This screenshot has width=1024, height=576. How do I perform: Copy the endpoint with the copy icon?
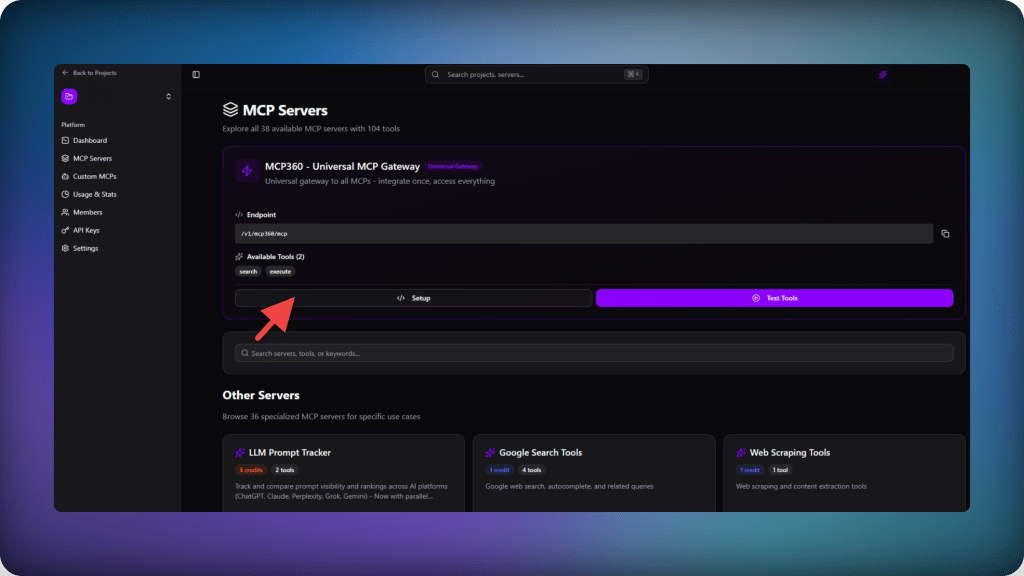(945, 234)
